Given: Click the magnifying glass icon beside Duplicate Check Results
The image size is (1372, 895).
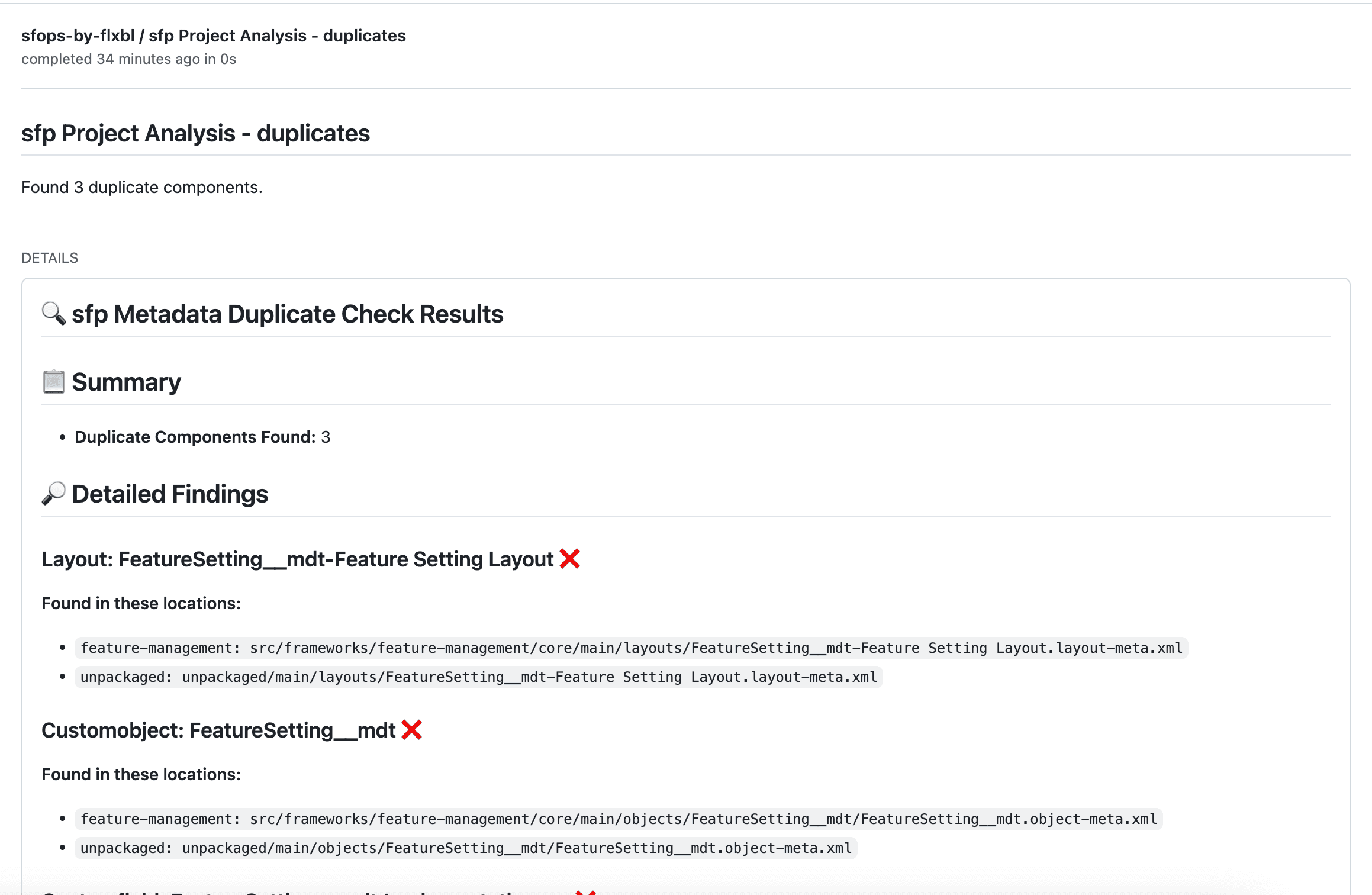Looking at the screenshot, I should tap(54, 314).
